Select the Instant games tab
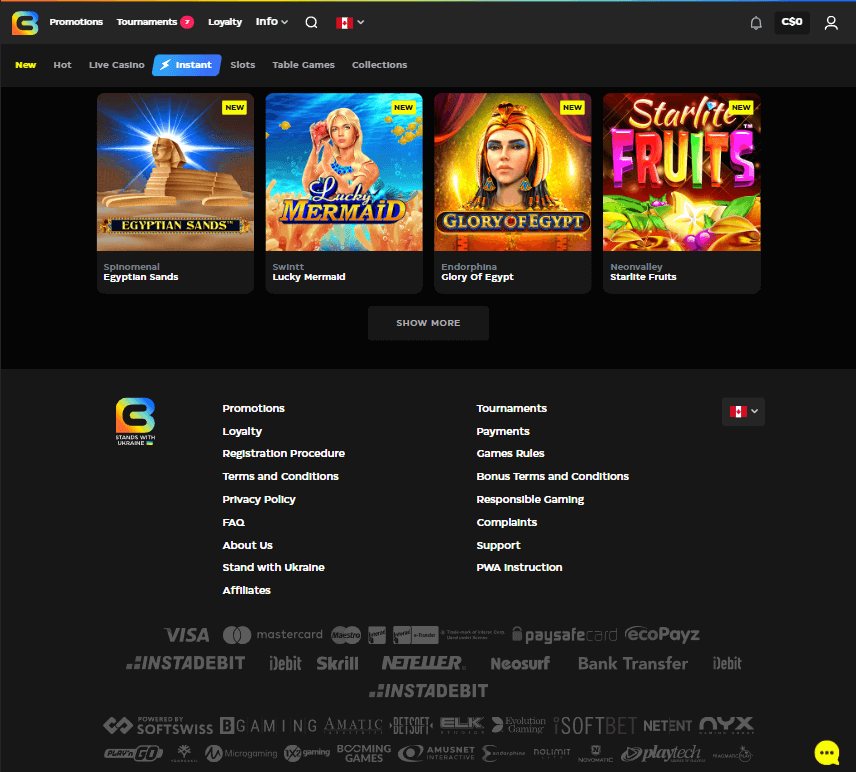 [x=187, y=65]
